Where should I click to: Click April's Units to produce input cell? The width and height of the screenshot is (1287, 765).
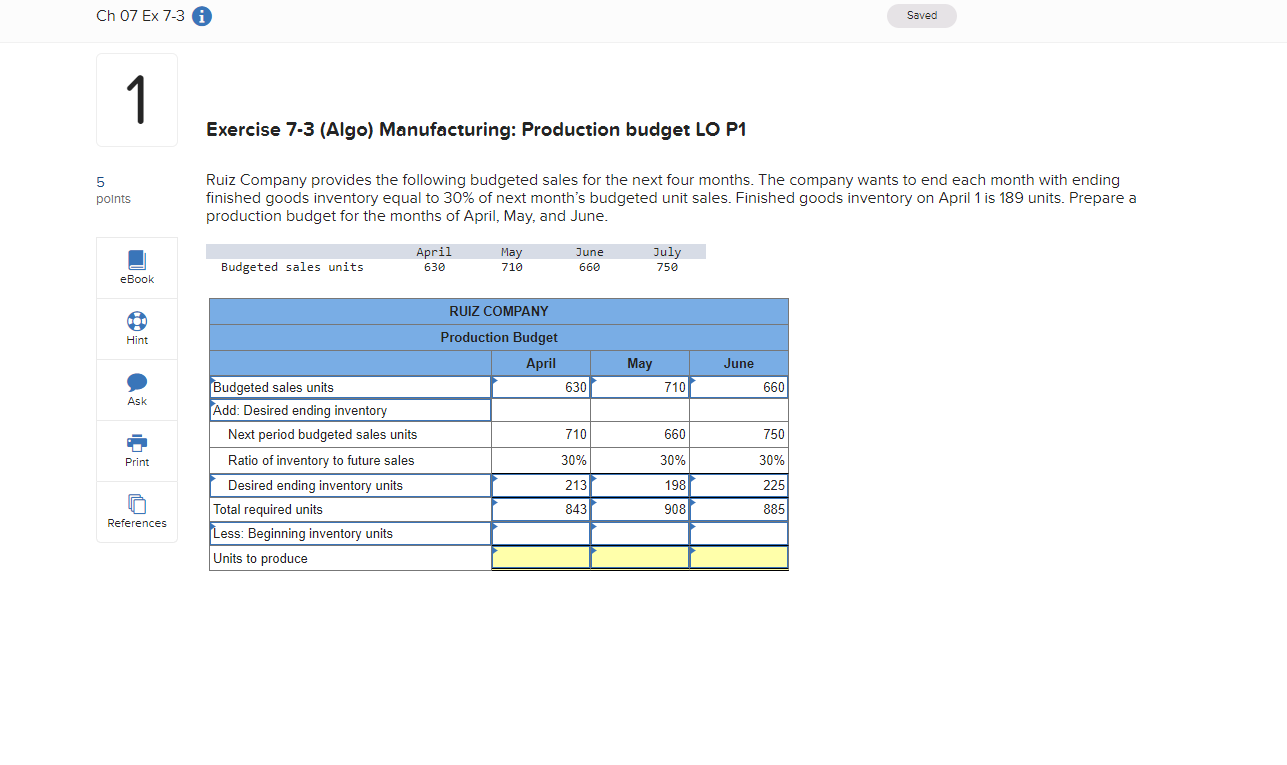pos(540,557)
